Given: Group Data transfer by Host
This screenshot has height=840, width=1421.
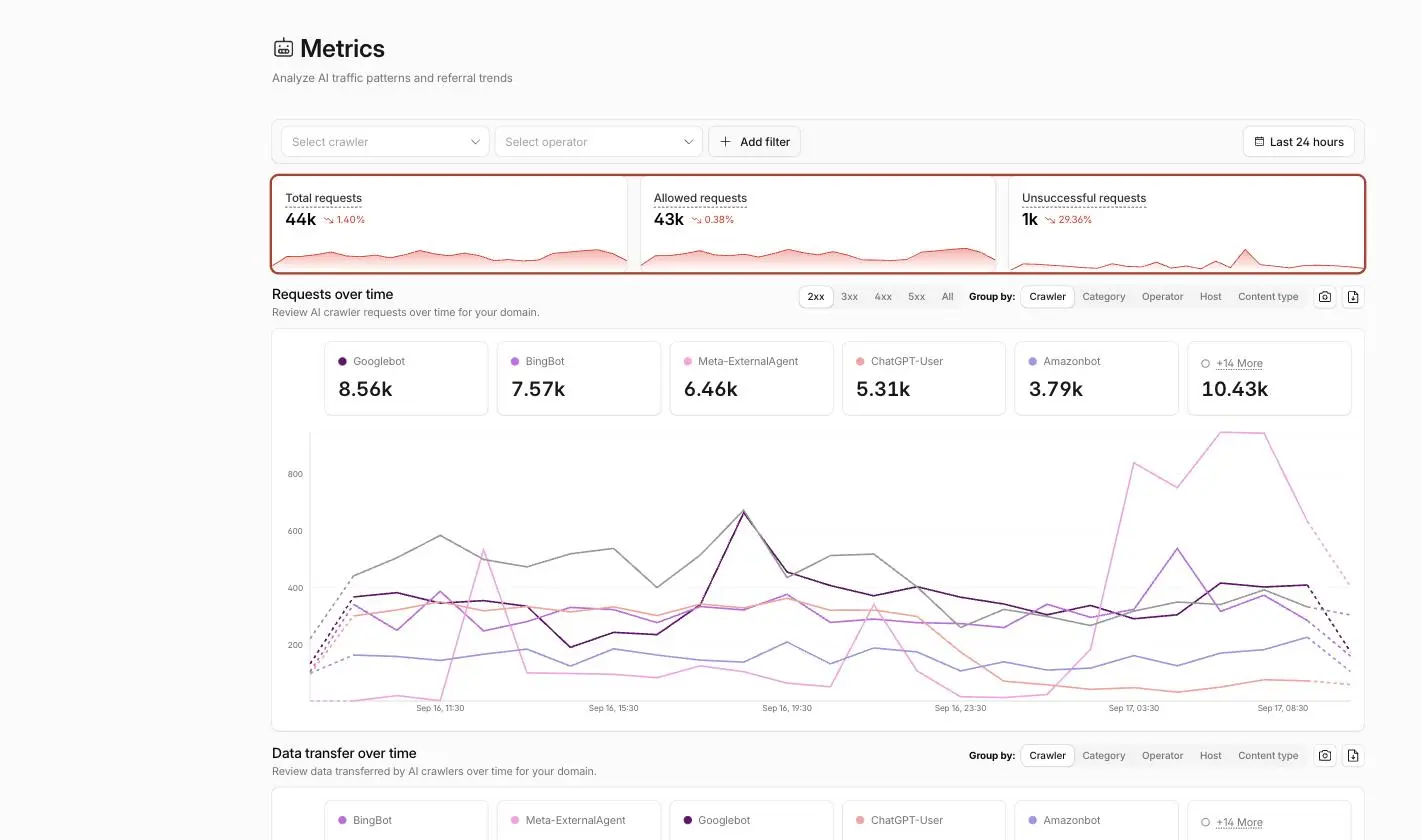Looking at the screenshot, I should (x=1211, y=756).
